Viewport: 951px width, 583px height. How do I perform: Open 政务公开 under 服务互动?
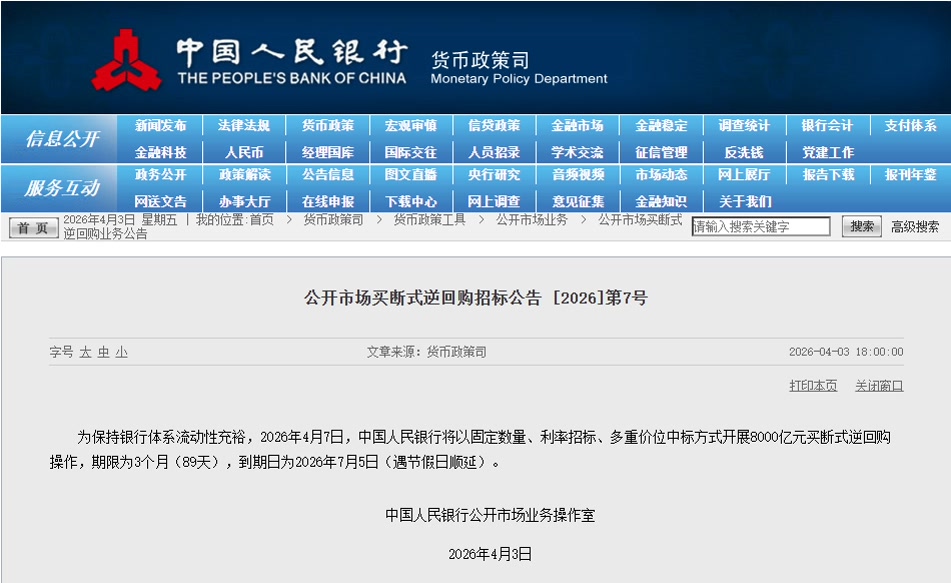[160, 175]
